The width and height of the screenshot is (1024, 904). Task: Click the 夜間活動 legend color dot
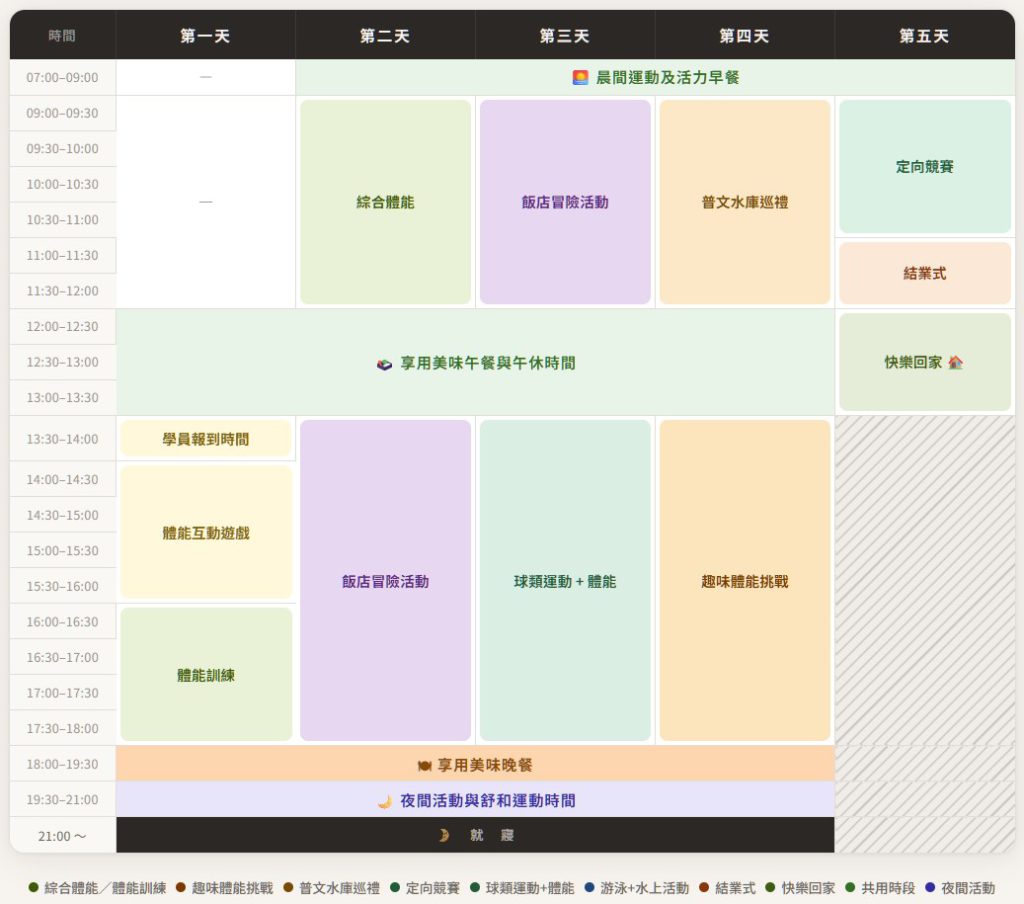(930, 887)
